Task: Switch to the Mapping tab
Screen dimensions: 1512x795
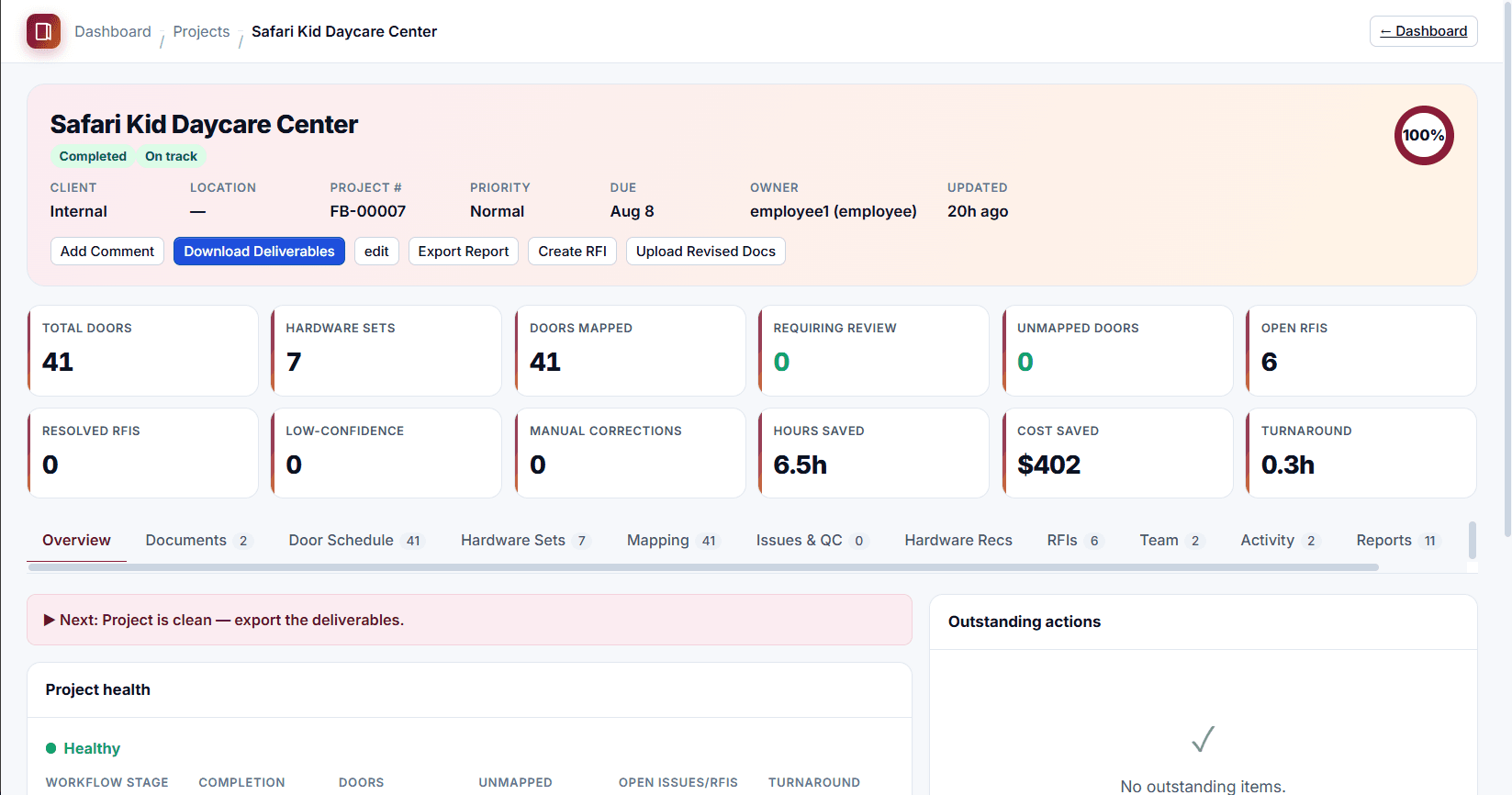Action: tap(673, 540)
